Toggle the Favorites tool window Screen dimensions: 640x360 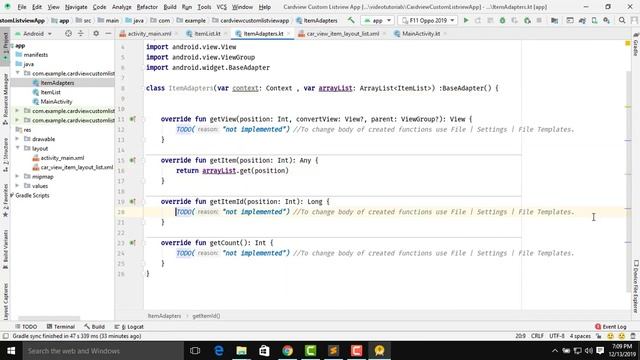5,200
